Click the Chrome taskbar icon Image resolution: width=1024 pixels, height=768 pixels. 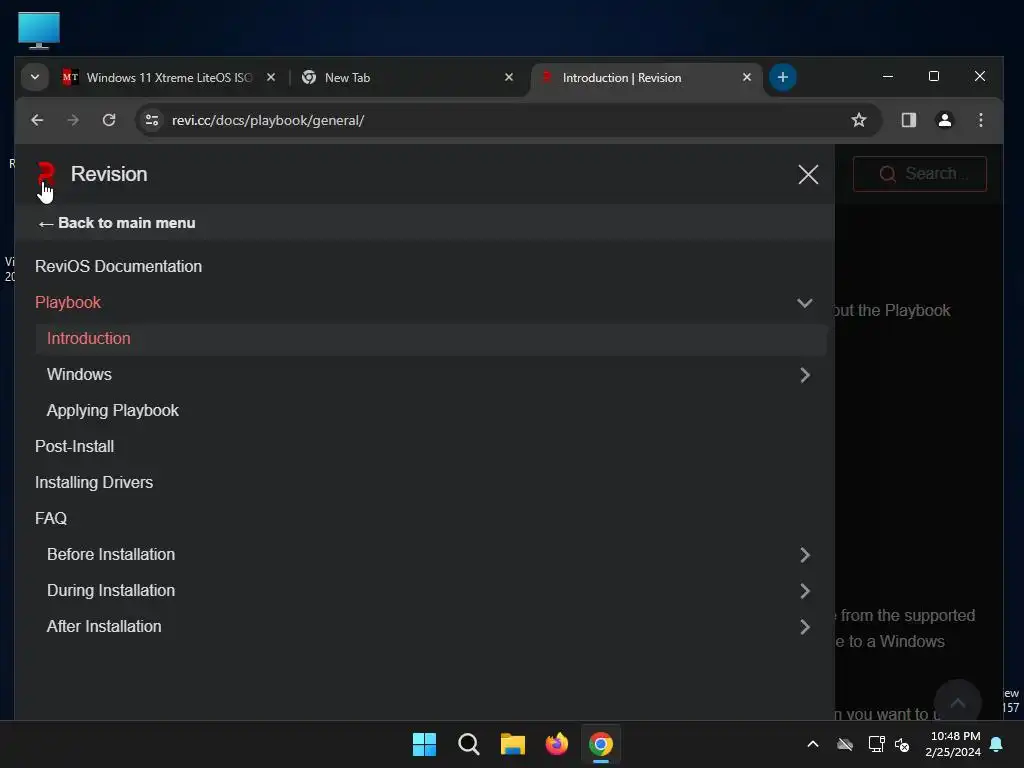601,744
